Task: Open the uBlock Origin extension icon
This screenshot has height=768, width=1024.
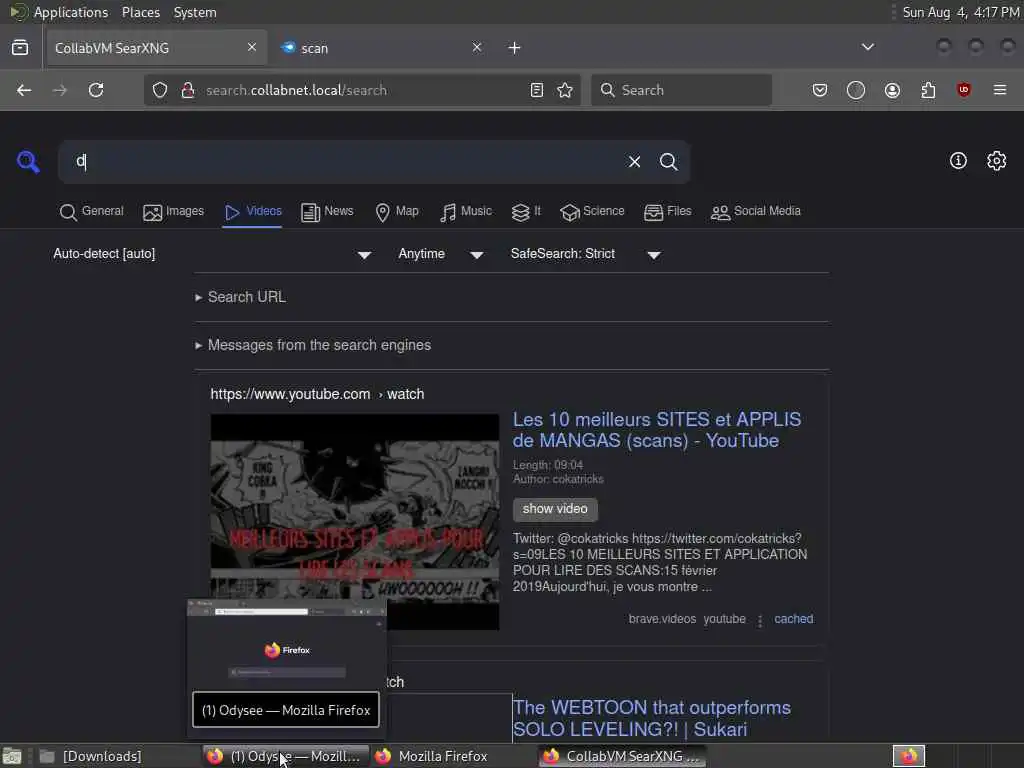Action: coord(964,90)
